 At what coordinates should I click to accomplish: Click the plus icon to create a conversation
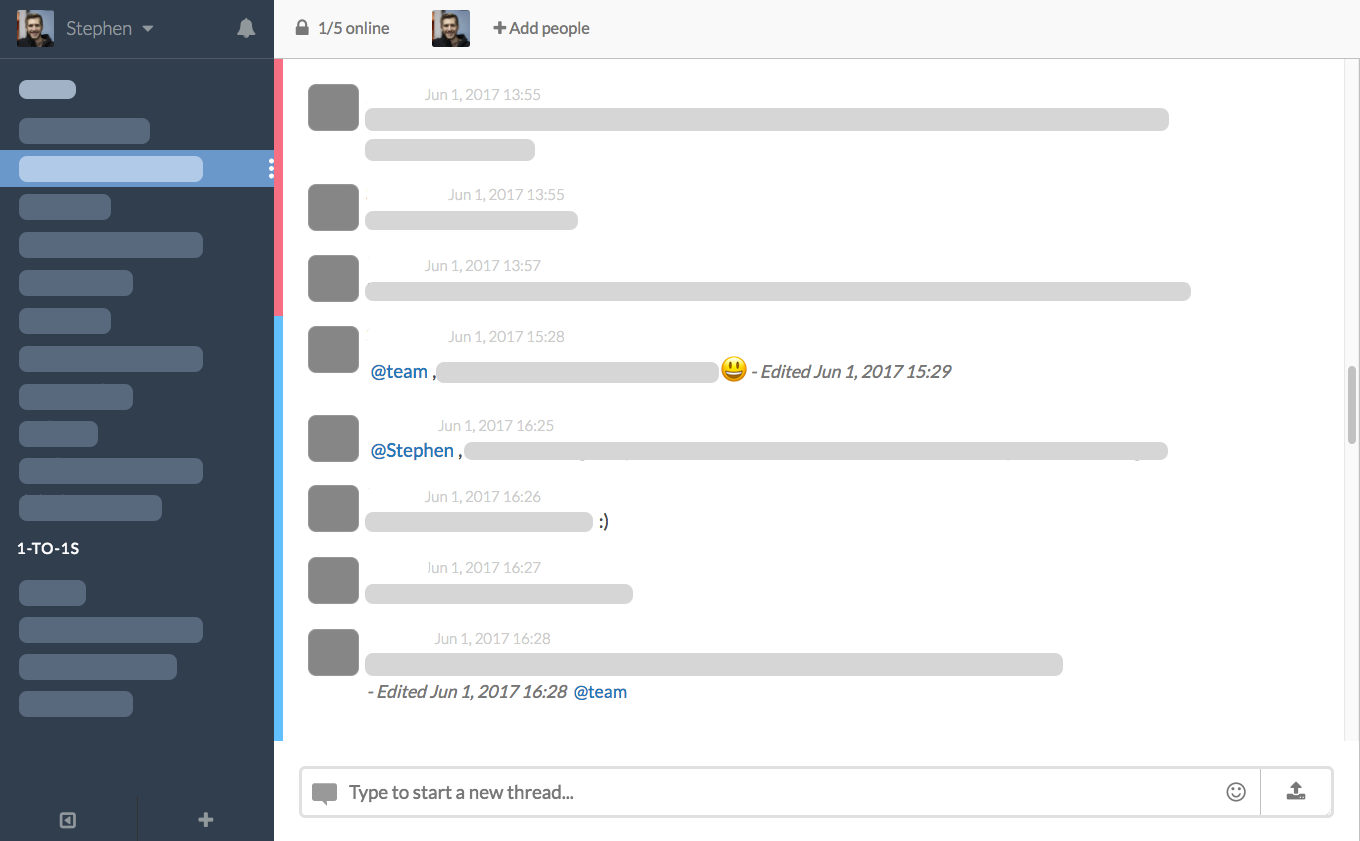tap(205, 819)
